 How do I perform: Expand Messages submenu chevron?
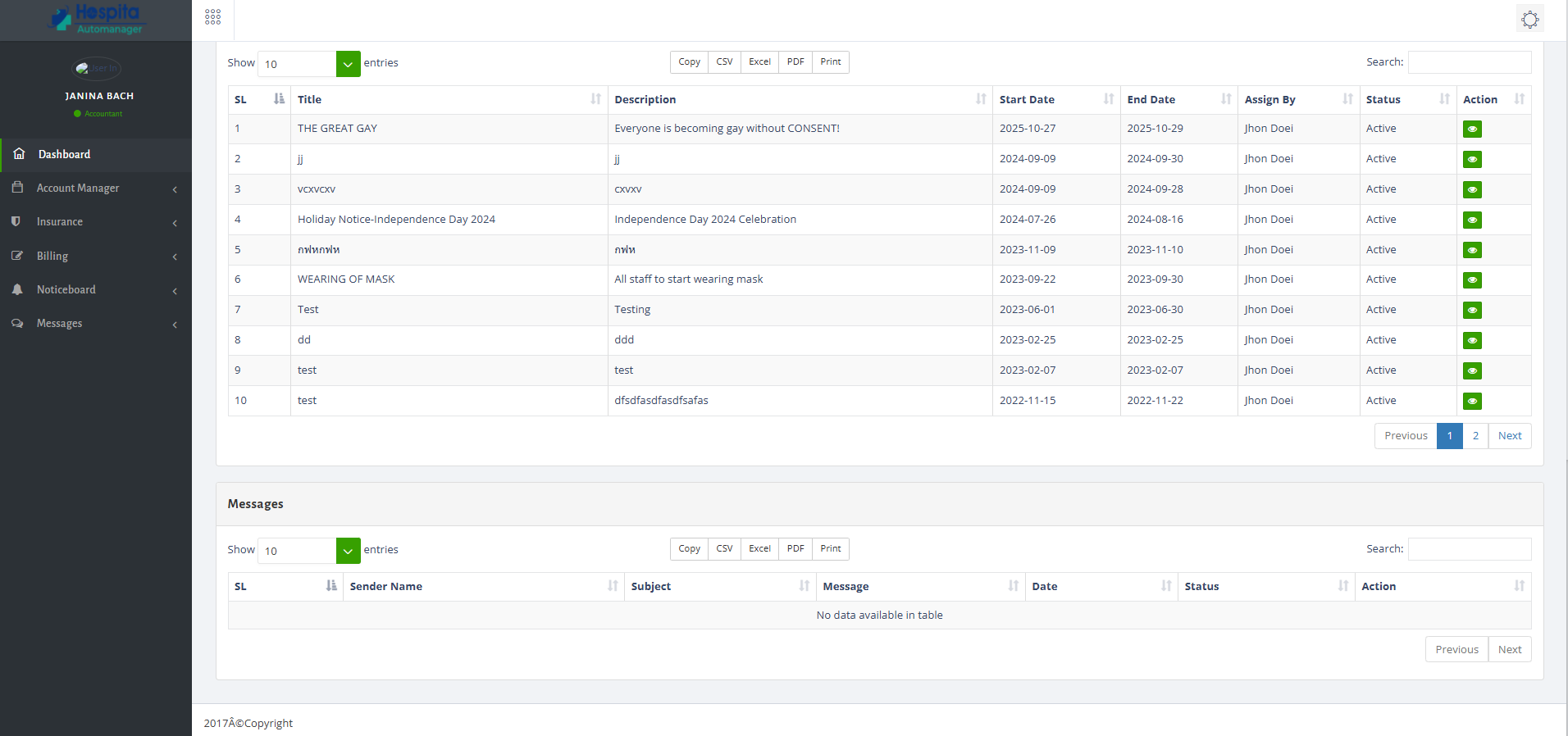click(175, 325)
